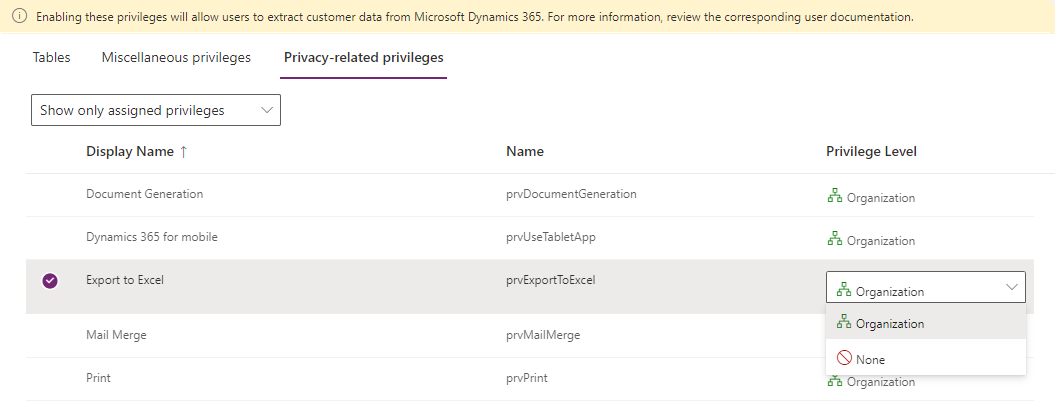Image resolution: width=1055 pixels, height=405 pixels.
Task: Uncheck the Export to Excel row checkmark
Action: pos(50,281)
